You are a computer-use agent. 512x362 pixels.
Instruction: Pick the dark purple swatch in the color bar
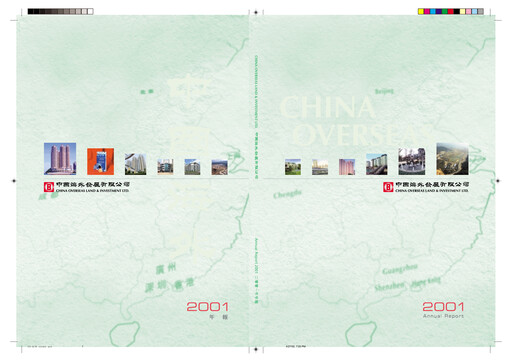click(439, 11)
